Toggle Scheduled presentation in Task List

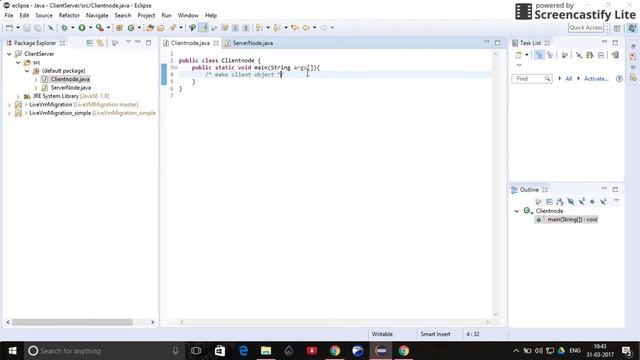pyautogui.click(x=550, y=55)
